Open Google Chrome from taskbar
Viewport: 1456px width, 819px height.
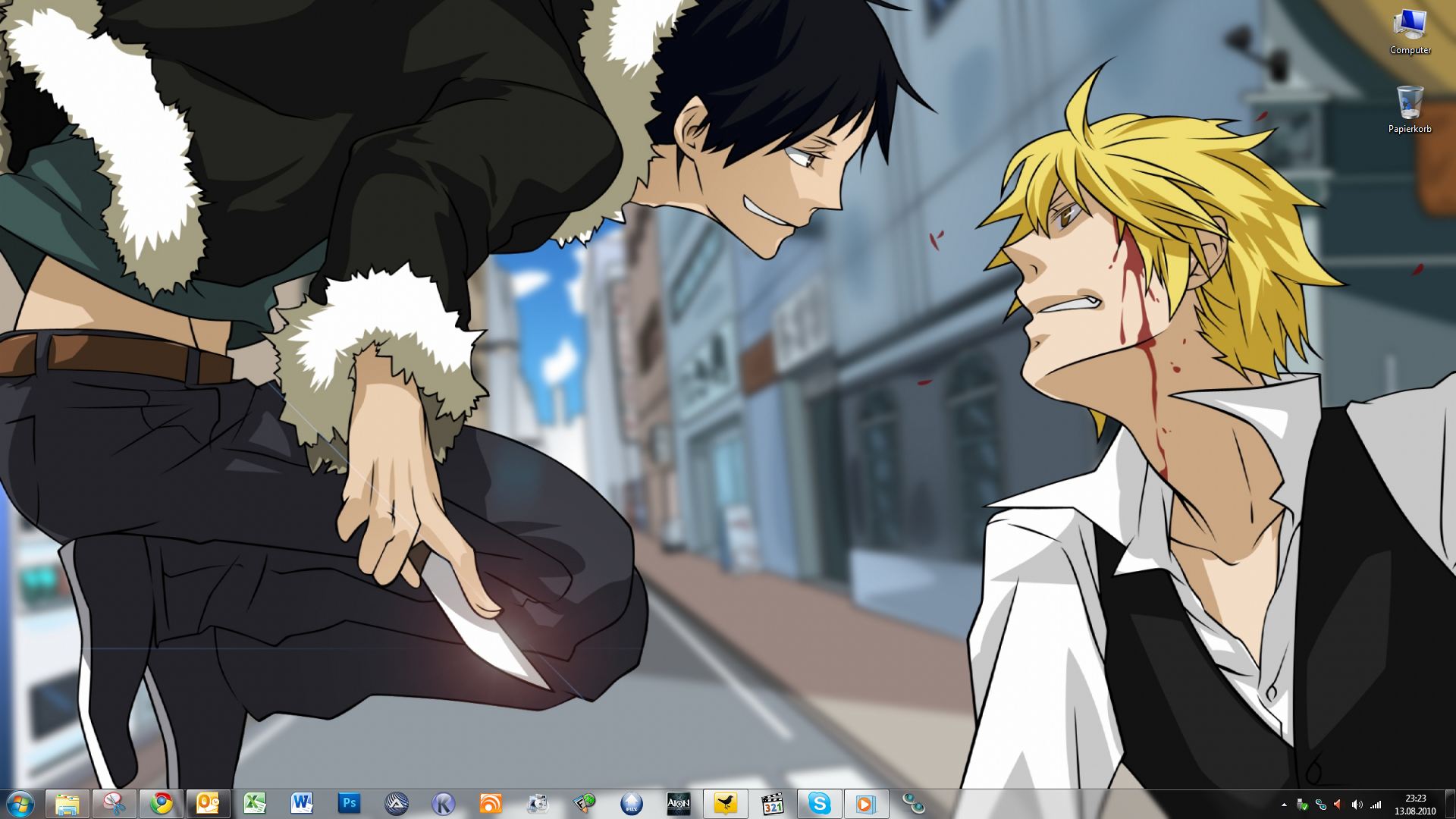pyautogui.click(x=162, y=803)
